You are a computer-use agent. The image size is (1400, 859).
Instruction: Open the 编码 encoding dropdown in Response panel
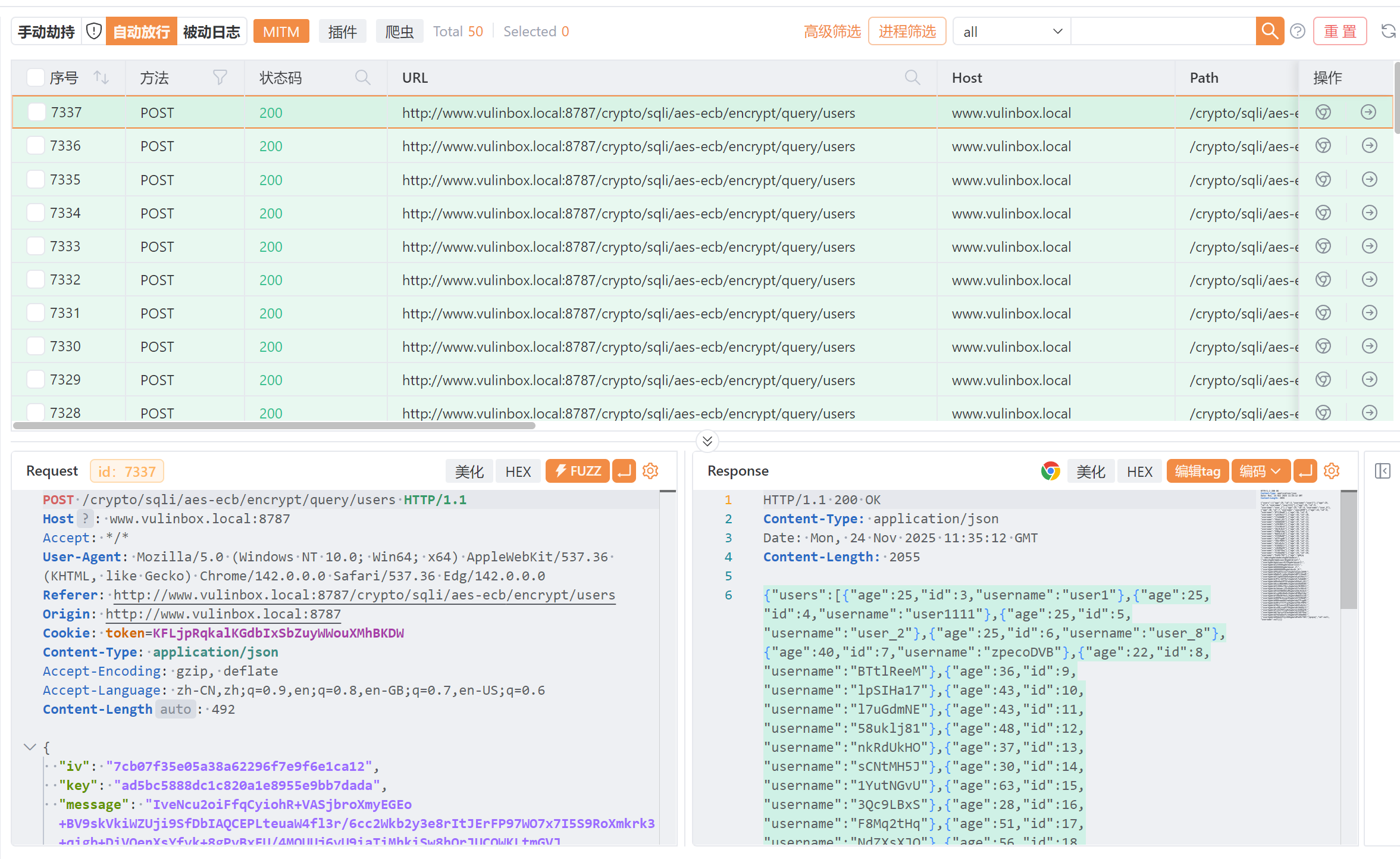(x=1260, y=471)
